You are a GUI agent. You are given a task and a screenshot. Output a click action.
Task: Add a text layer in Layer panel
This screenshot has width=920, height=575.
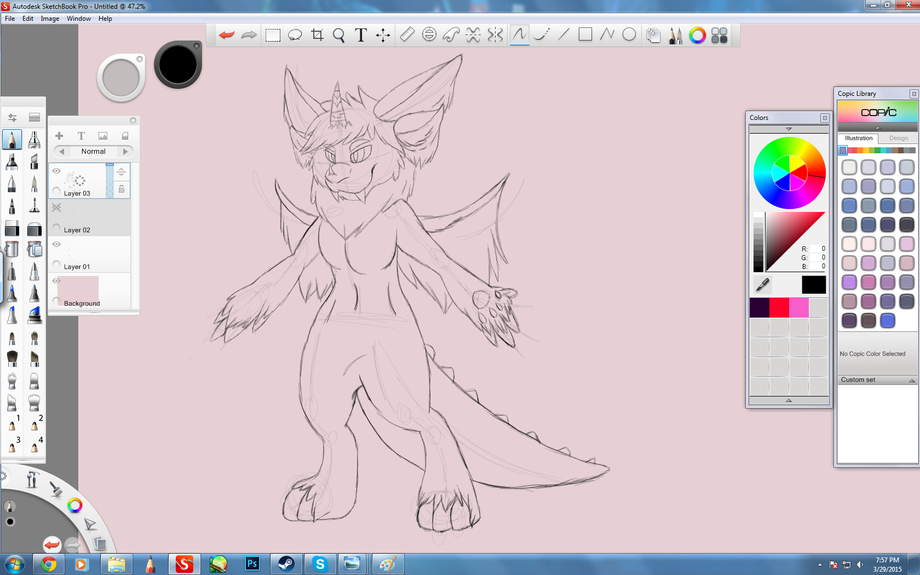(x=81, y=136)
